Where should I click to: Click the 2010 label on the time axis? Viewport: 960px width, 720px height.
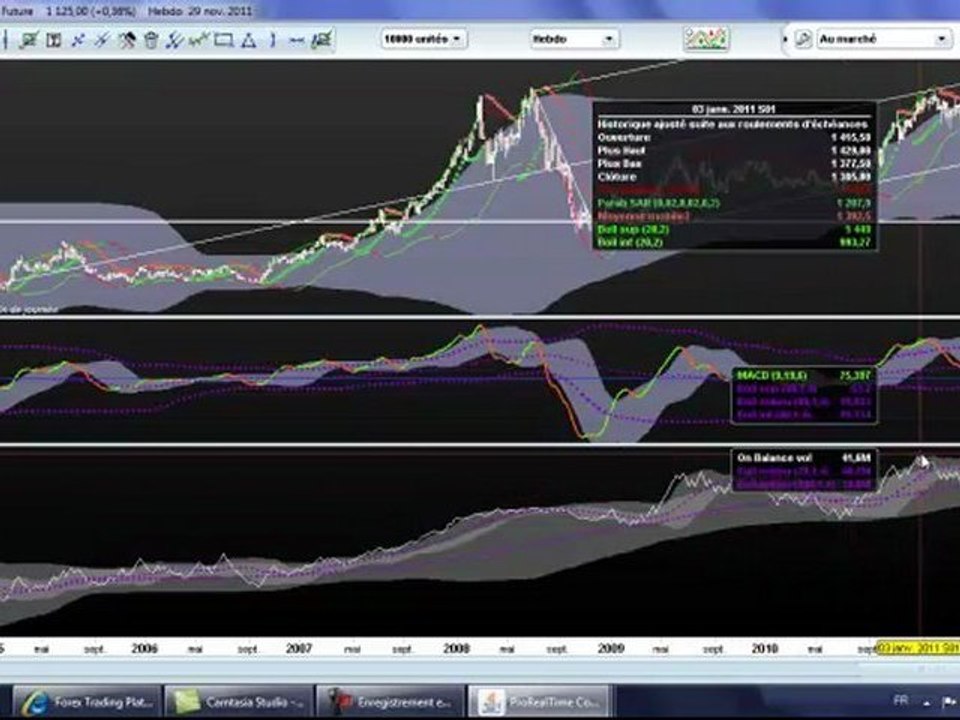[x=765, y=648]
